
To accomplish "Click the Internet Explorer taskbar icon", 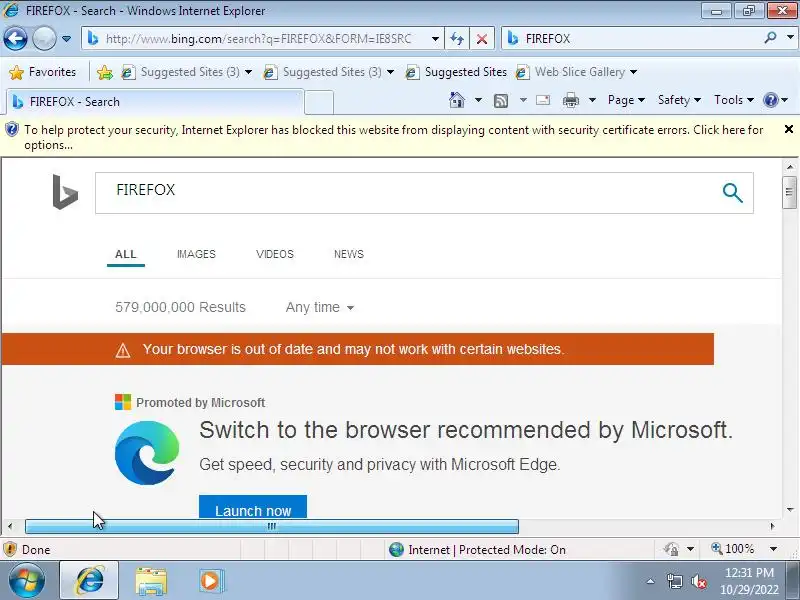I will 90,581.
